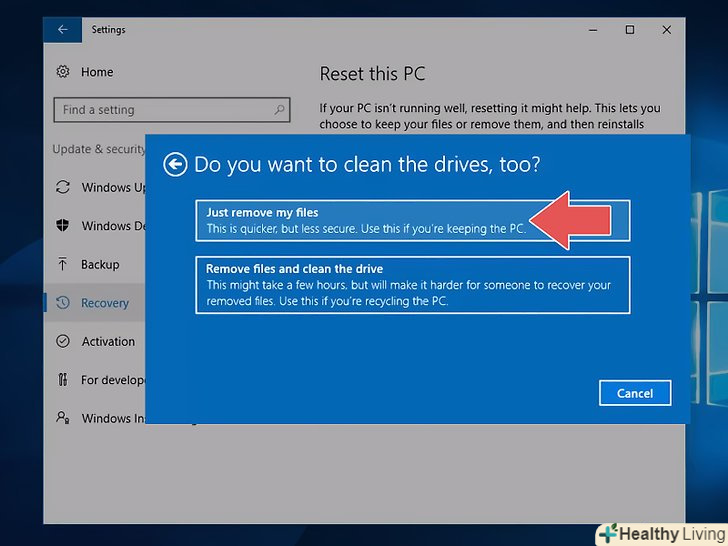This screenshot has height=546, width=728.
Task: Open the Backup settings page
Action: pyautogui.click(x=100, y=265)
